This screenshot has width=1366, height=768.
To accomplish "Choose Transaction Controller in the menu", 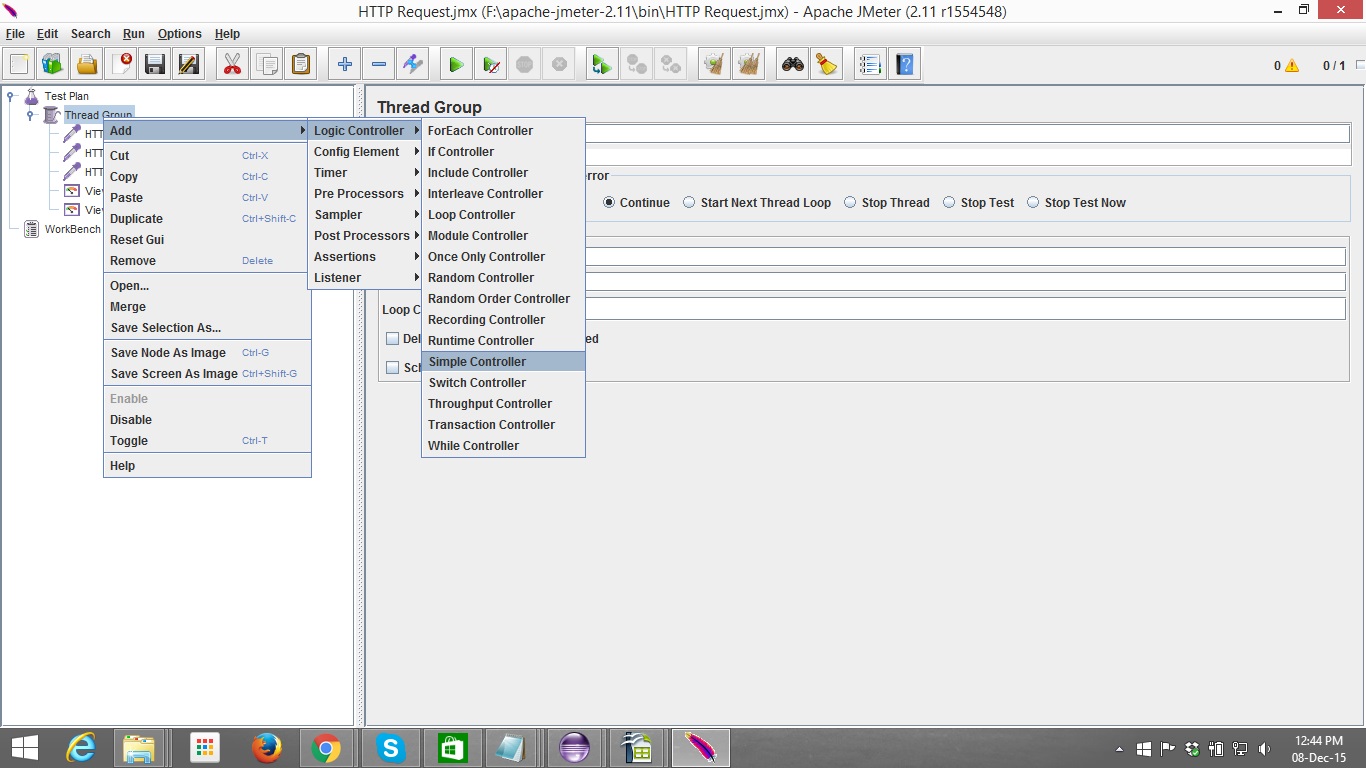I will (503, 425).
